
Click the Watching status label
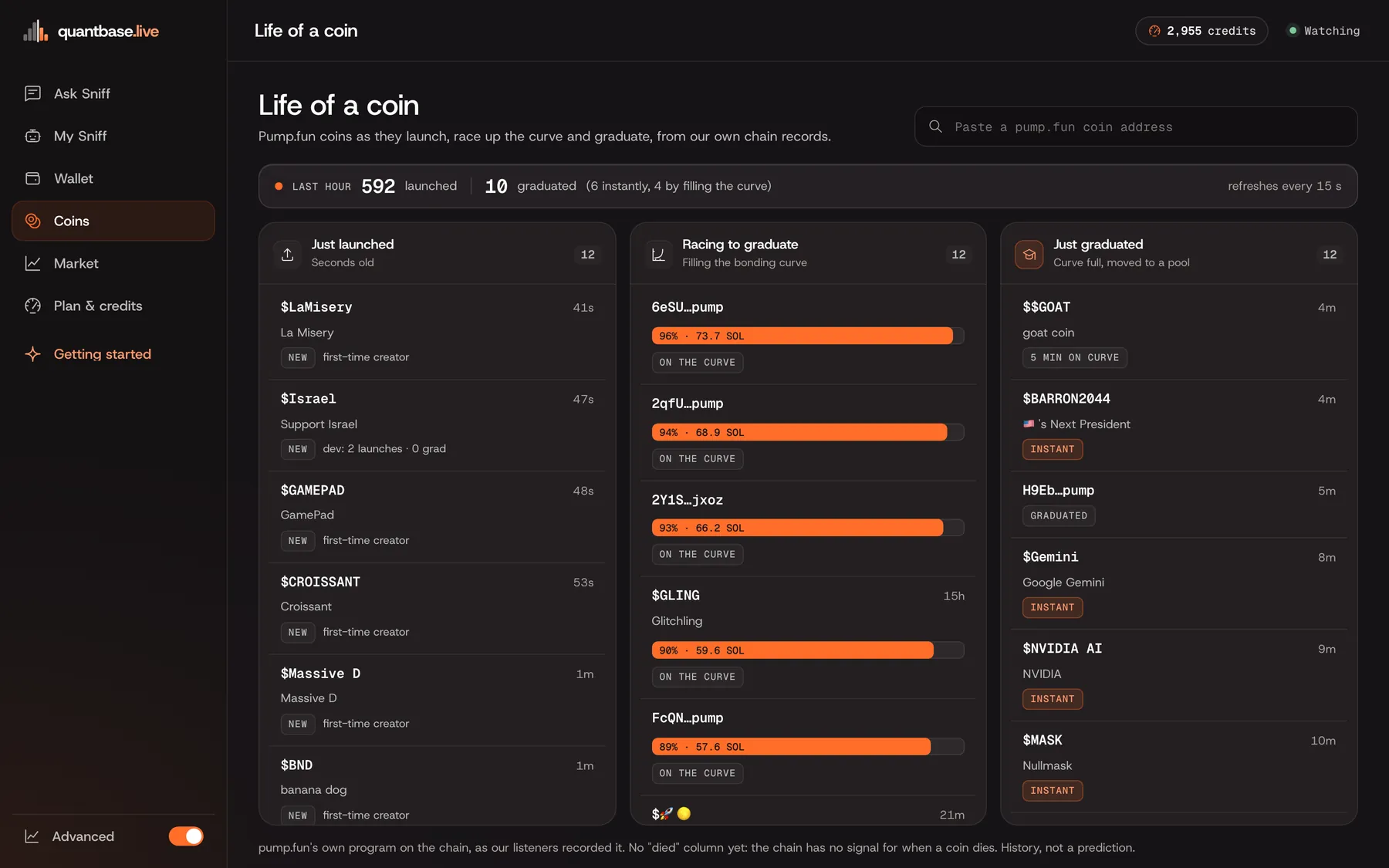(x=1332, y=31)
